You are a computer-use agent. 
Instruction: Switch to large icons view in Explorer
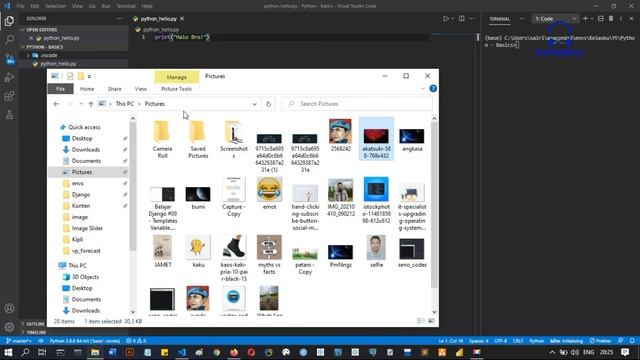click(431, 321)
